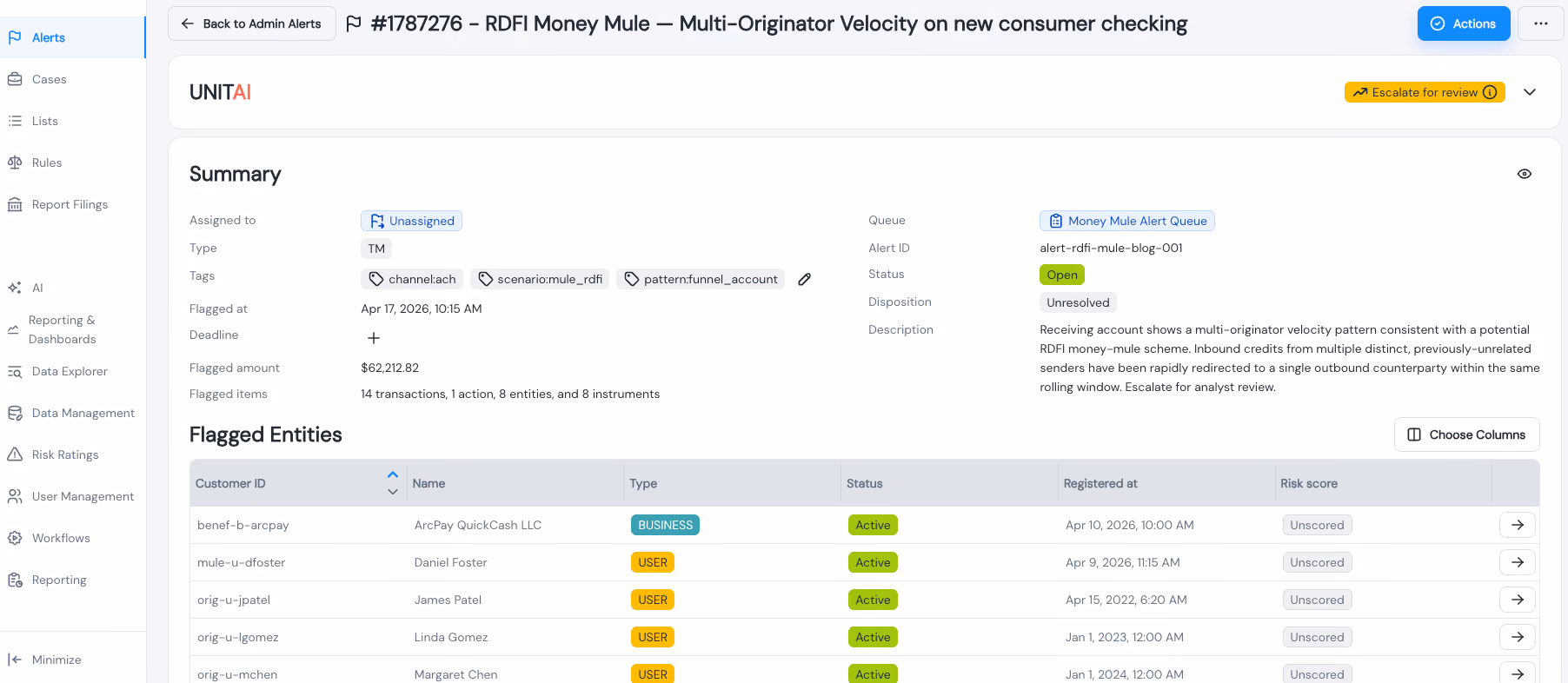1568x683 pixels.
Task: Click the Reporting & Dashboards chart icon
Action: [13, 329]
